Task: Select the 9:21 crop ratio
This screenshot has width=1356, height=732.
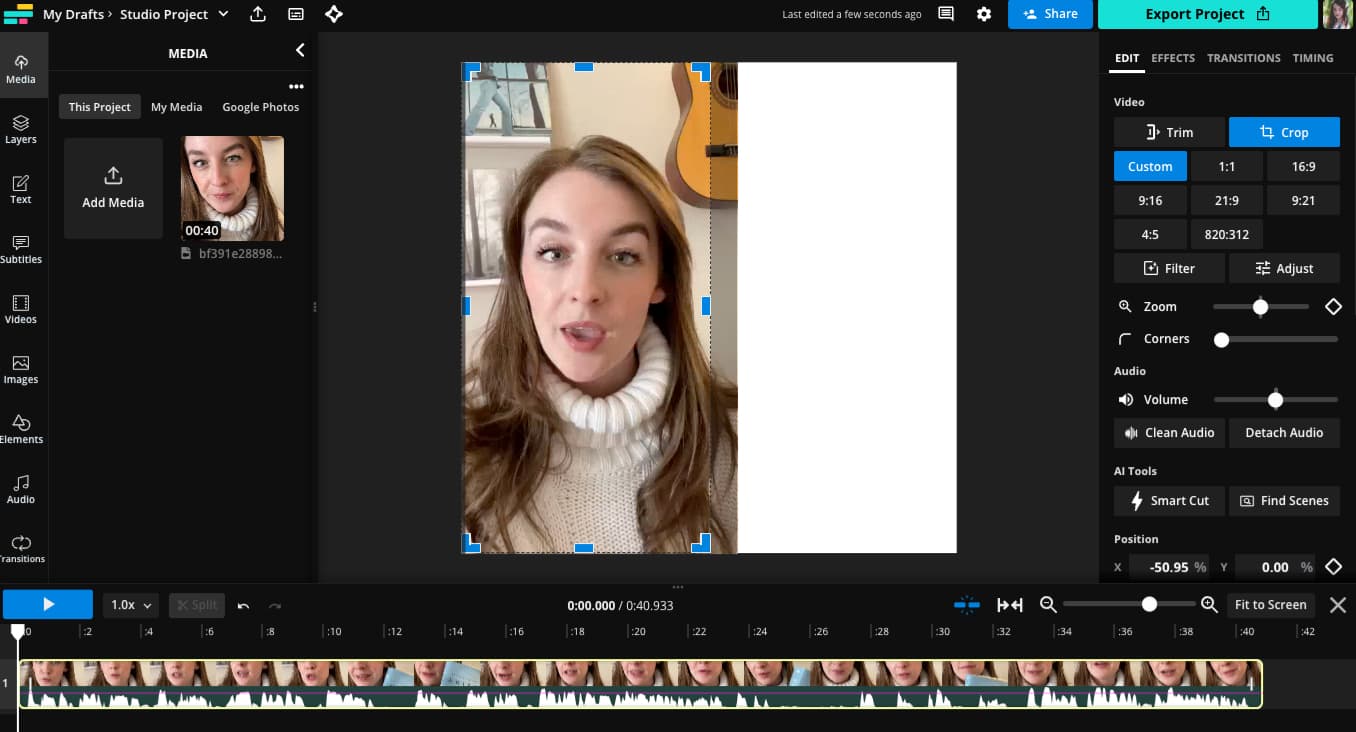Action: 1303,200
